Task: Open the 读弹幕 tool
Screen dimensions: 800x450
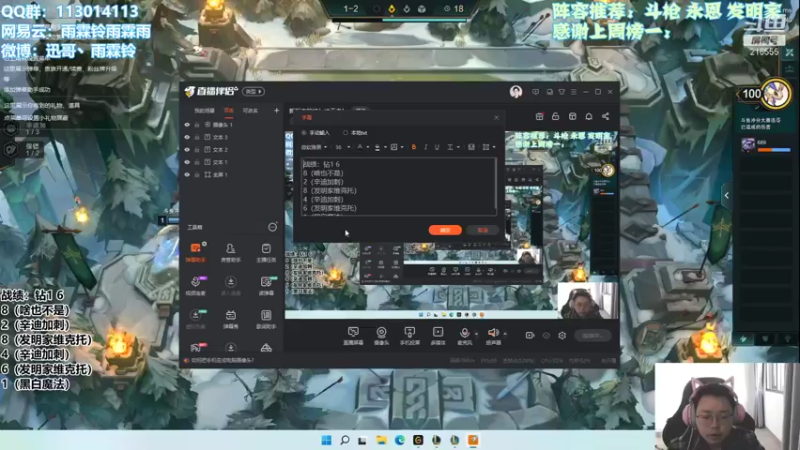Action: click(266, 286)
